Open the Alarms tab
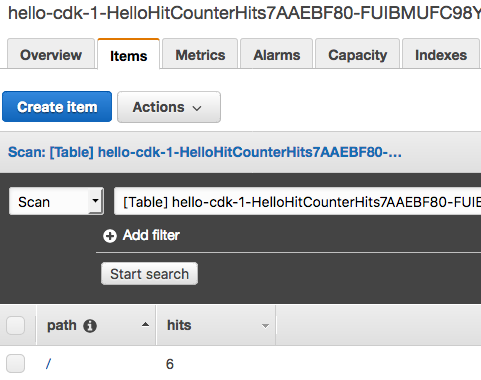Viewport: 481px width, 380px height. click(276, 54)
